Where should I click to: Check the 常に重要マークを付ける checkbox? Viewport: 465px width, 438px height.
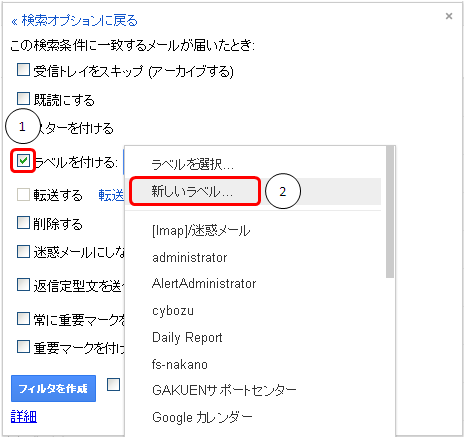[x=23, y=318]
